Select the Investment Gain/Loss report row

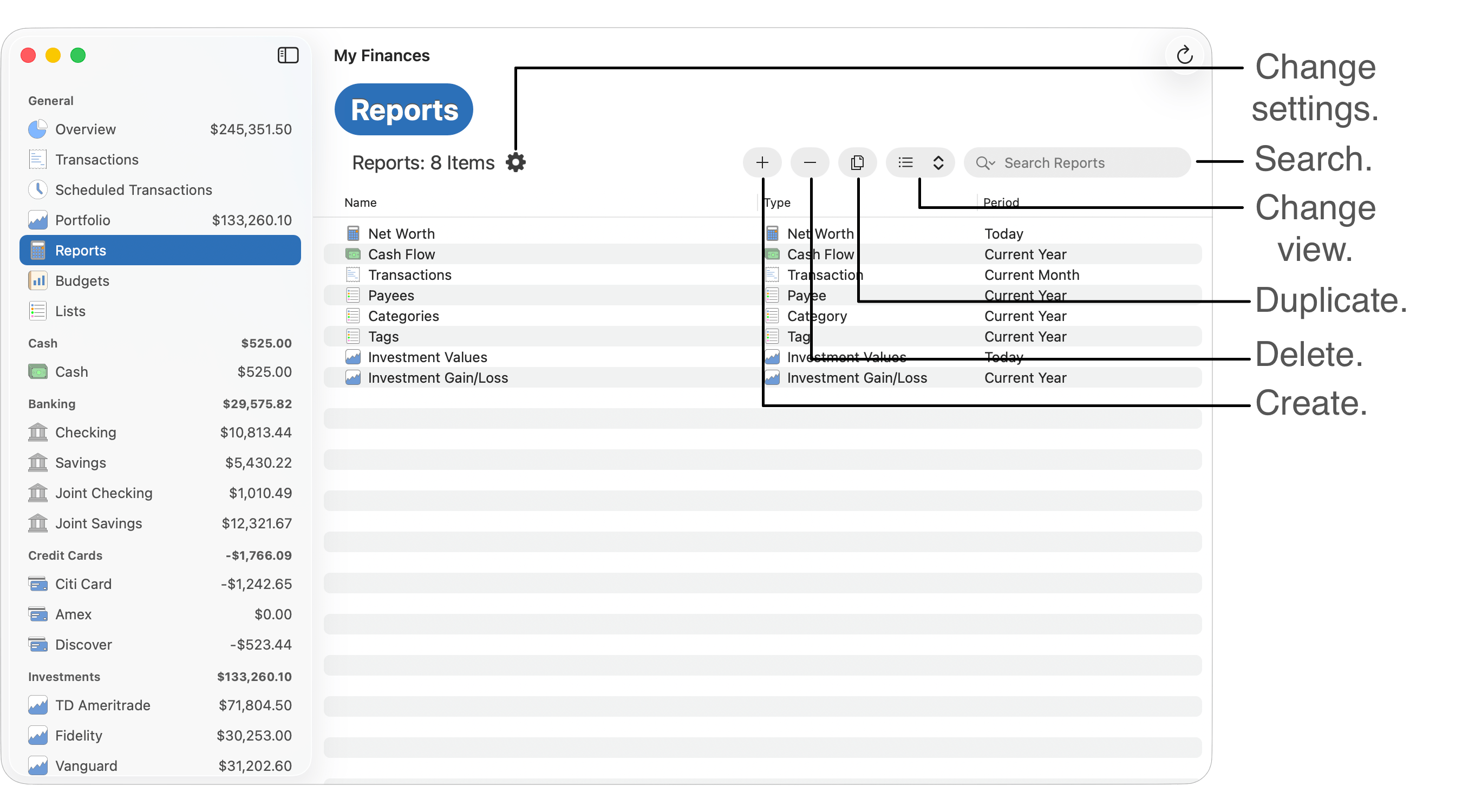[x=438, y=378]
